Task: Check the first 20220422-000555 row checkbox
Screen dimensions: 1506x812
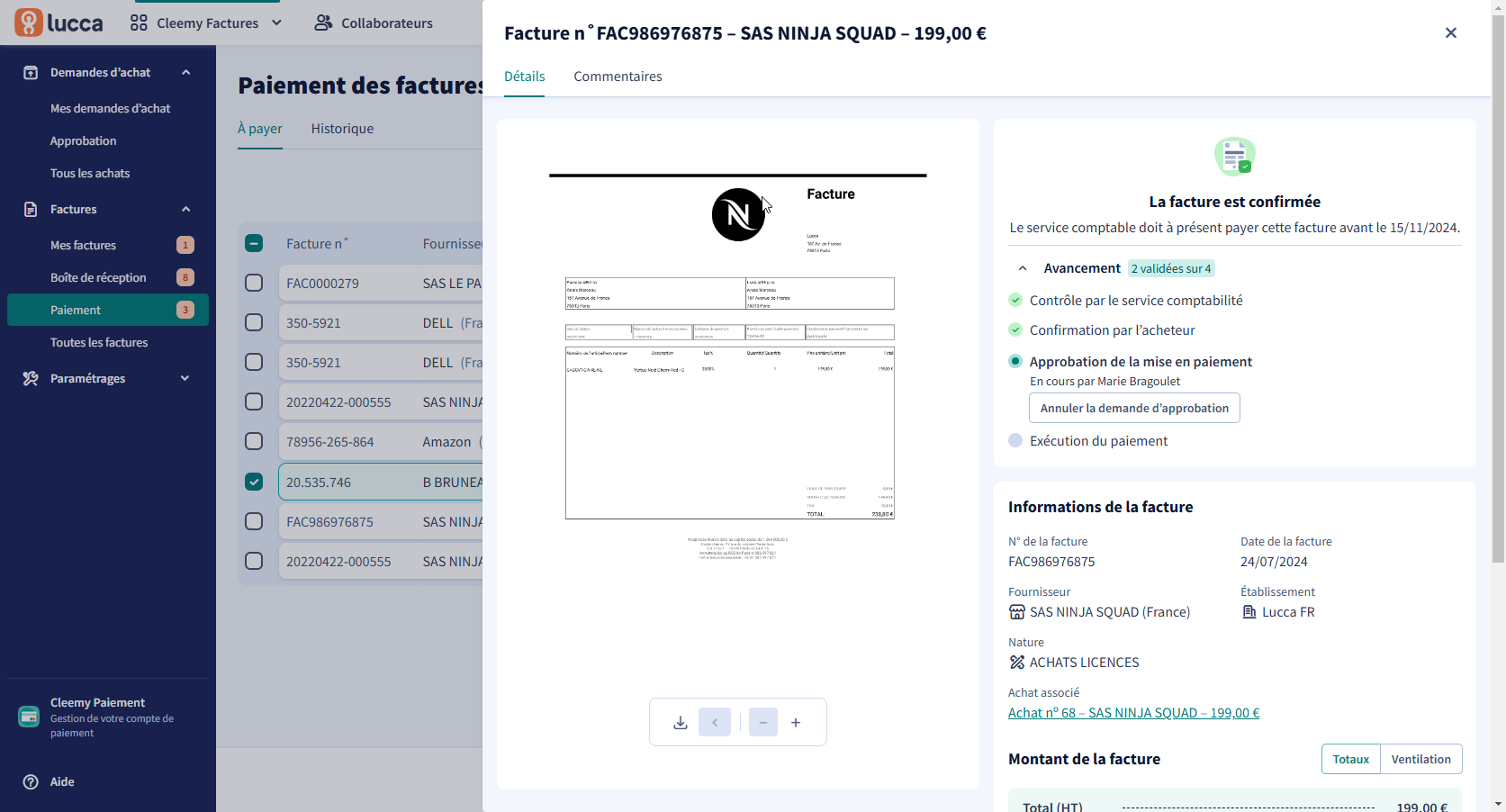Action: point(254,401)
